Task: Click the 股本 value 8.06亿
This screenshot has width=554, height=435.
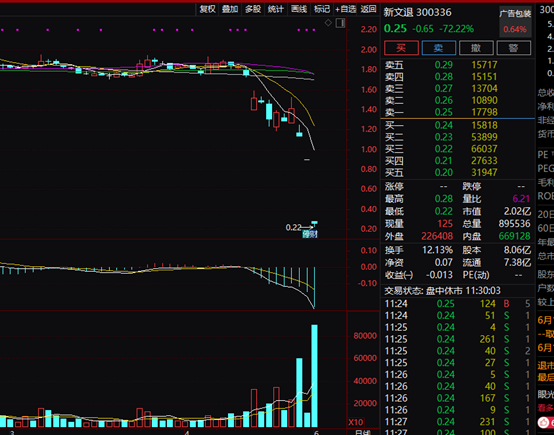Action: coord(517,250)
